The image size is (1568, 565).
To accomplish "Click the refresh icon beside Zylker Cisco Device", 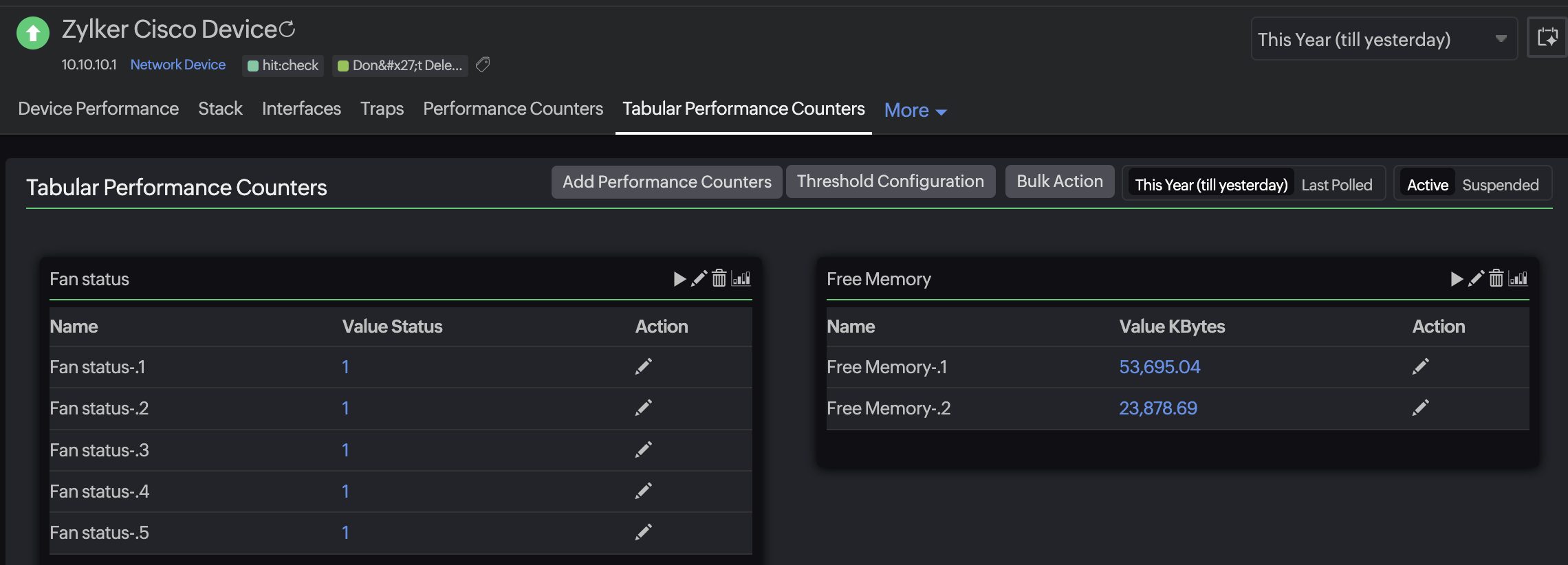I will pos(287,29).
